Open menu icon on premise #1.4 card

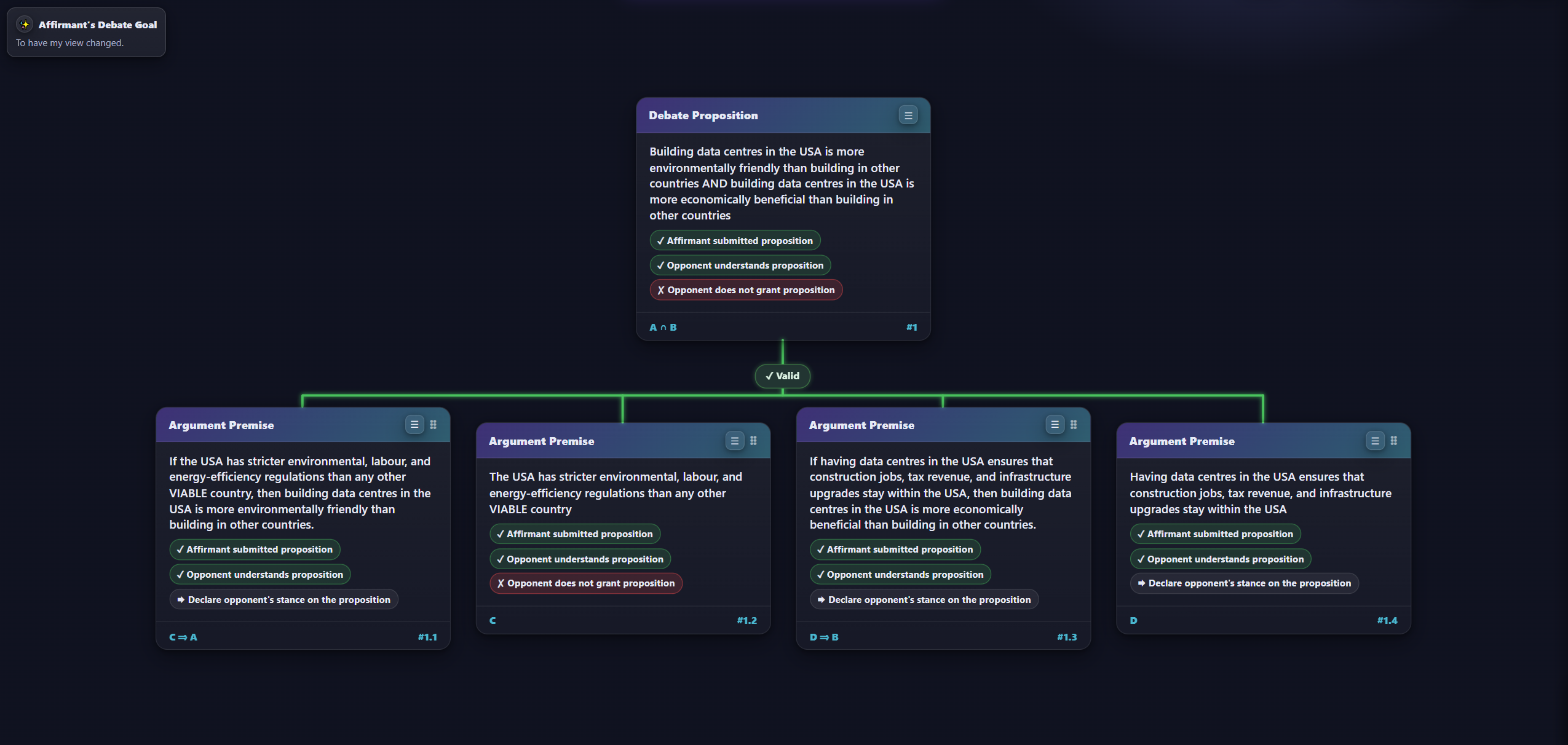point(1375,441)
